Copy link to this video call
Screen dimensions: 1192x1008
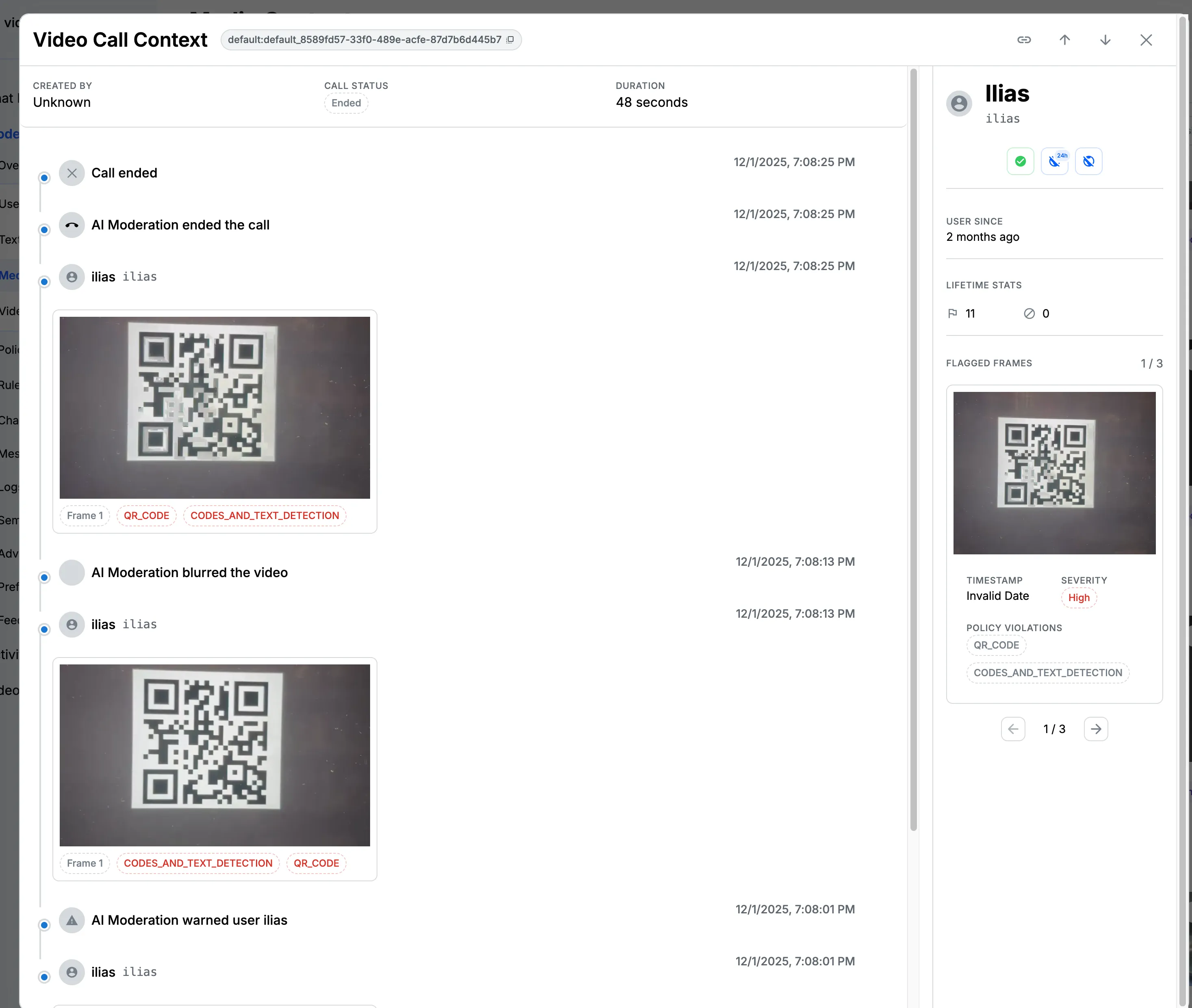(1023, 40)
